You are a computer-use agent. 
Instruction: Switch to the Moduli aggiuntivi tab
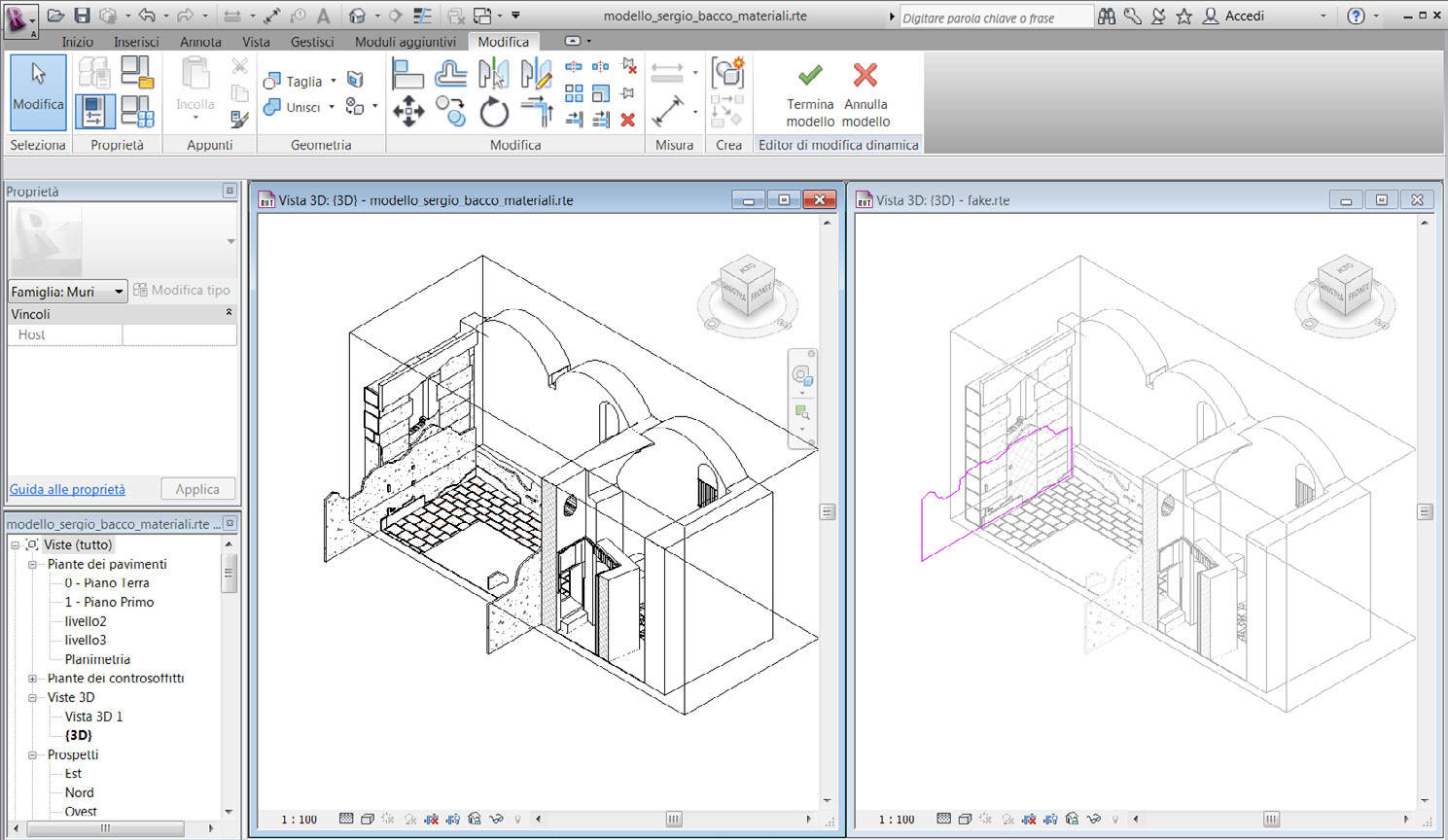point(406,42)
